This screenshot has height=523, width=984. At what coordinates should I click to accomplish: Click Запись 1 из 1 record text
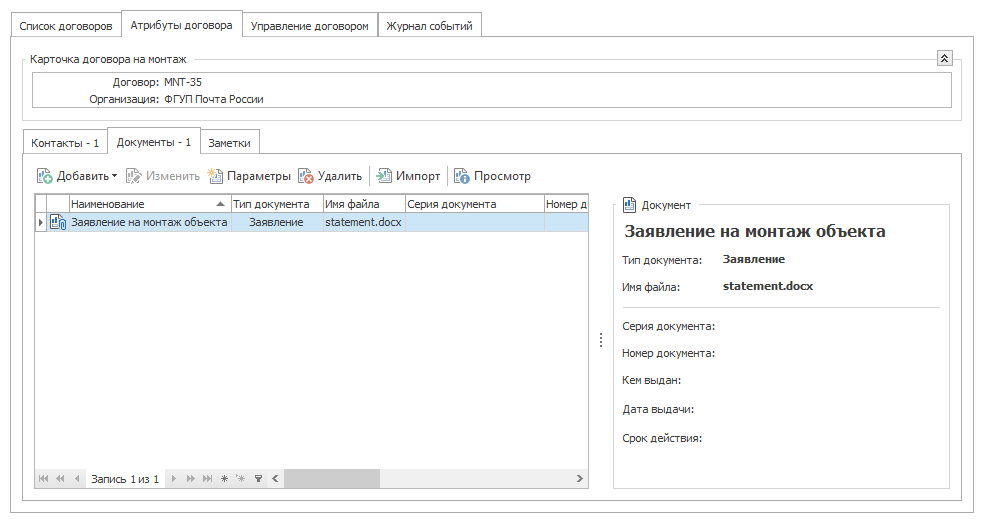[125, 479]
